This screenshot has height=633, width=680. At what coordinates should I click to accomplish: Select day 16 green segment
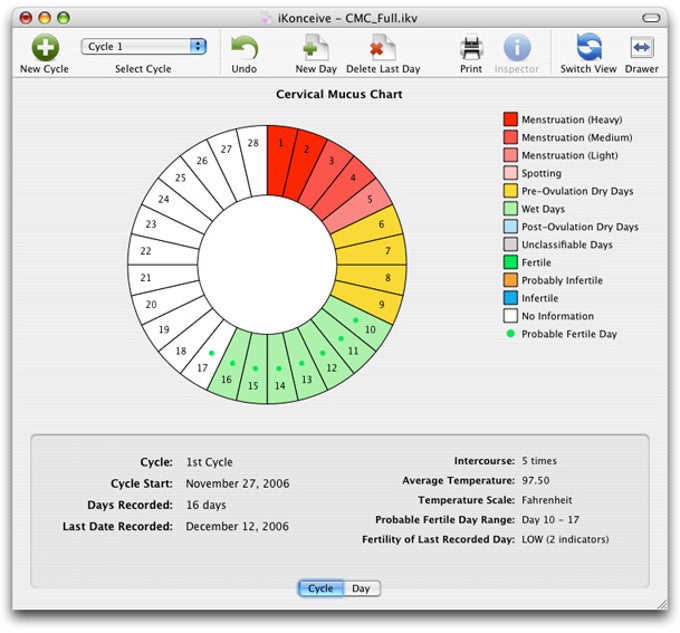pyautogui.click(x=232, y=363)
